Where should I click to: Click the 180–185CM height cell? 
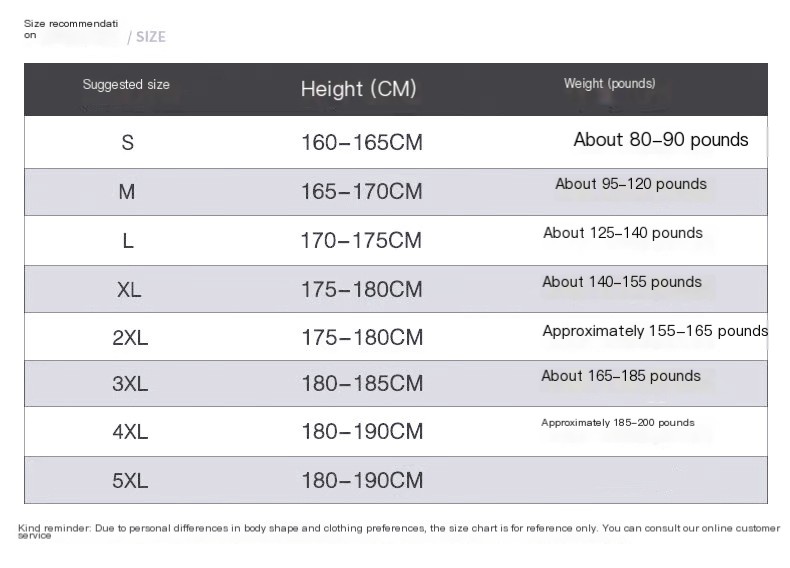362,384
